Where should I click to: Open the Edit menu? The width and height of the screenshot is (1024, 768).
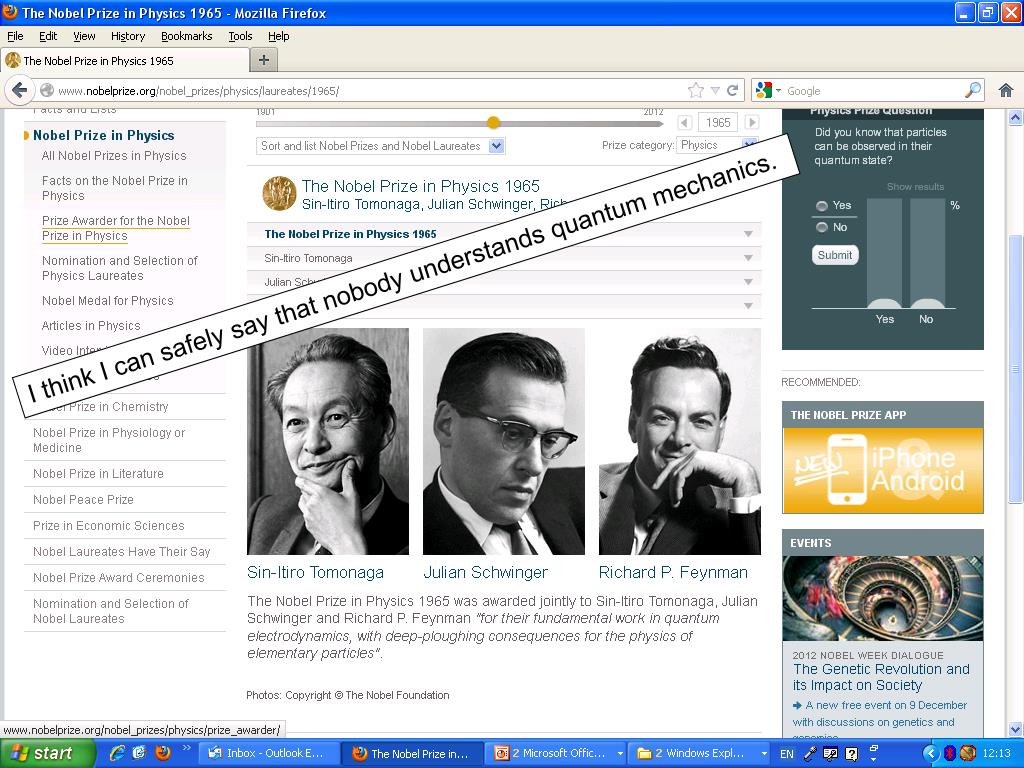pos(48,36)
